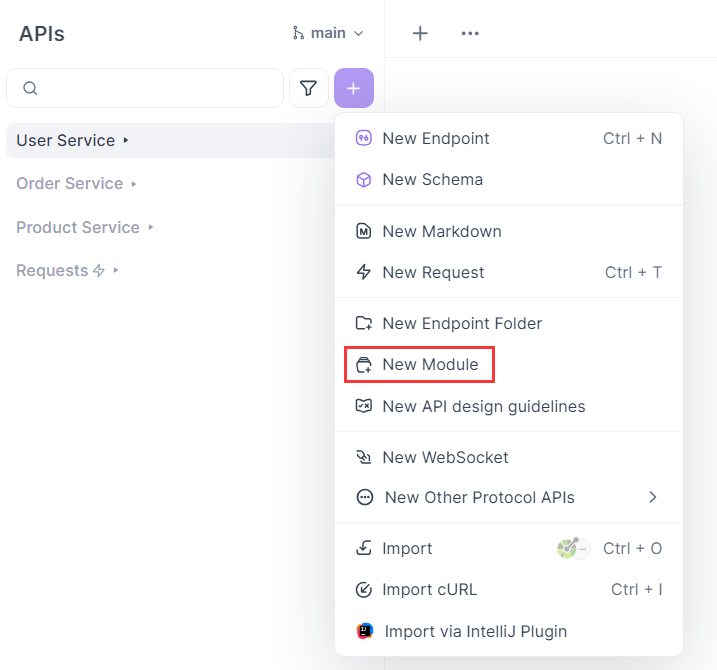Open New Other Protocol APIs submenu

(x=509, y=497)
